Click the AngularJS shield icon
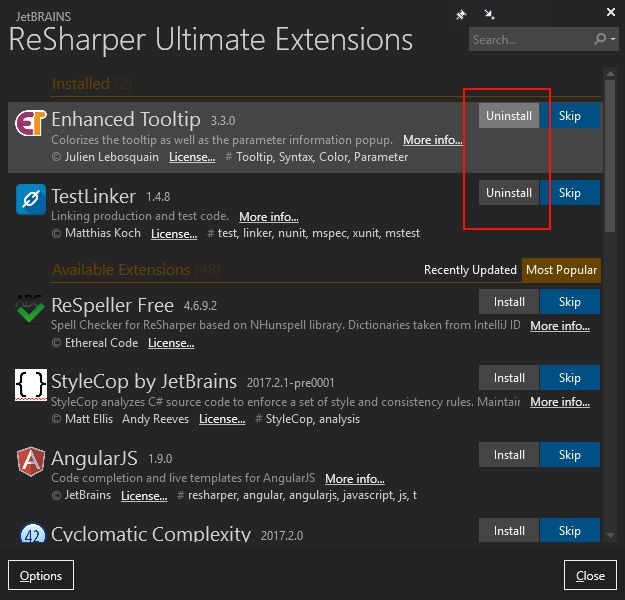Viewport: 625px width, 600px height. pyautogui.click(x=31, y=462)
